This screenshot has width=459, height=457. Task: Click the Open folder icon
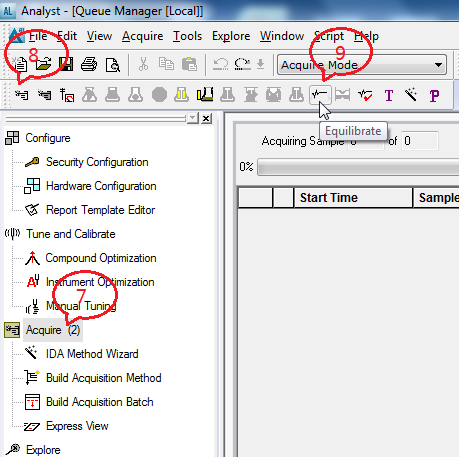click(x=43, y=64)
